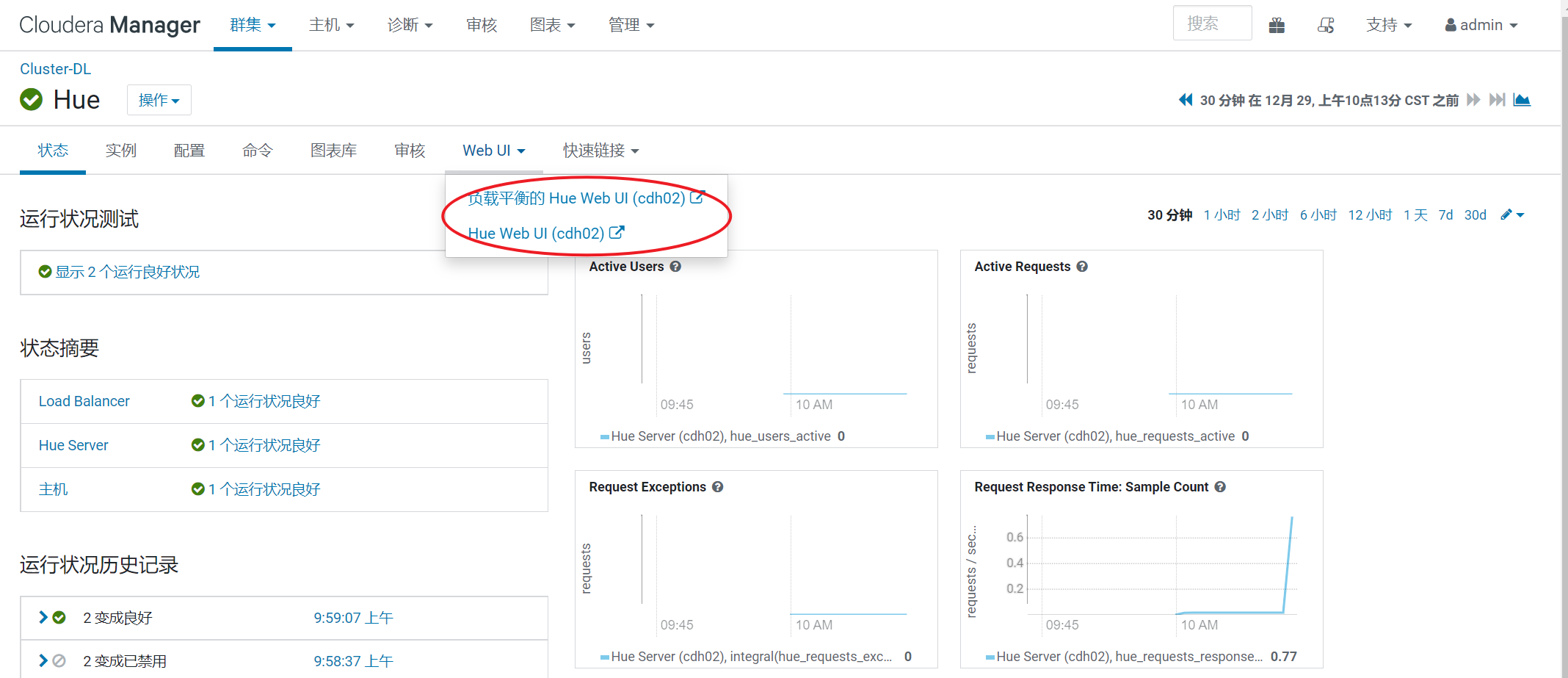Click 审核 in the top navigation bar

(x=482, y=25)
